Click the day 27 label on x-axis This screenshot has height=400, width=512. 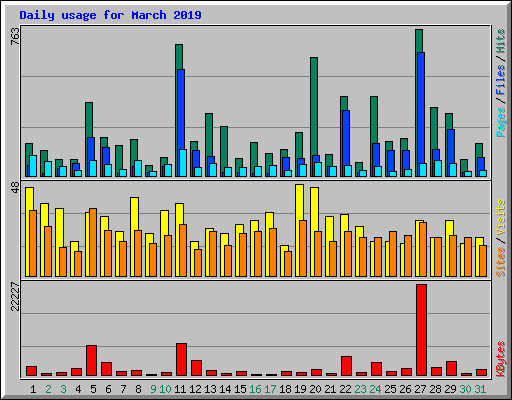pyautogui.click(x=421, y=389)
